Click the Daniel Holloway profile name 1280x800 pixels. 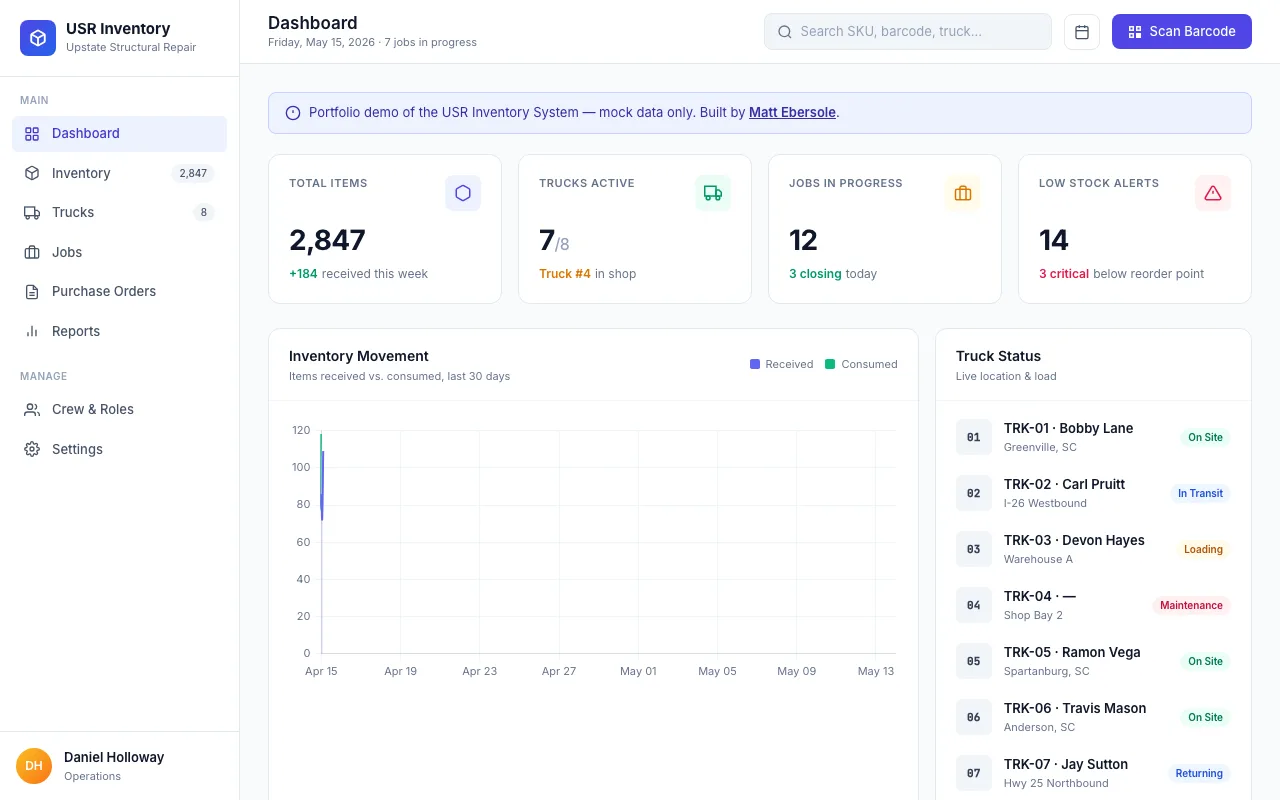114,757
